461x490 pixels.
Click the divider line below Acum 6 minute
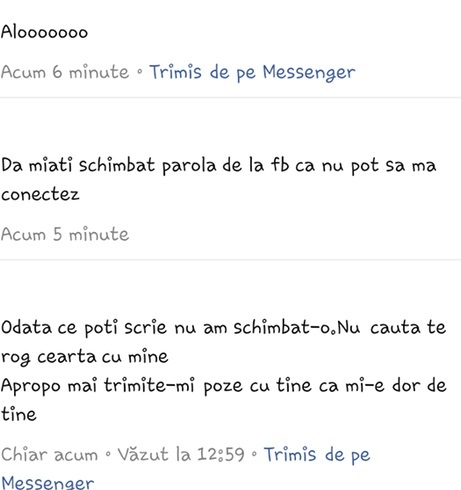coord(230,98)
